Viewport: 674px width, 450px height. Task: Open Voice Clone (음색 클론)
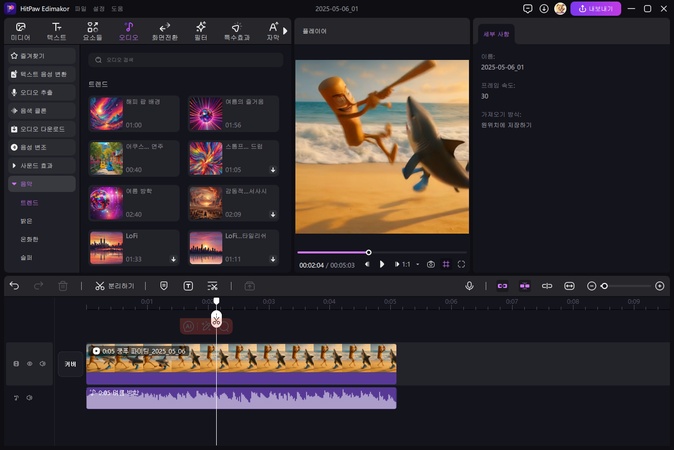point(42,111)
